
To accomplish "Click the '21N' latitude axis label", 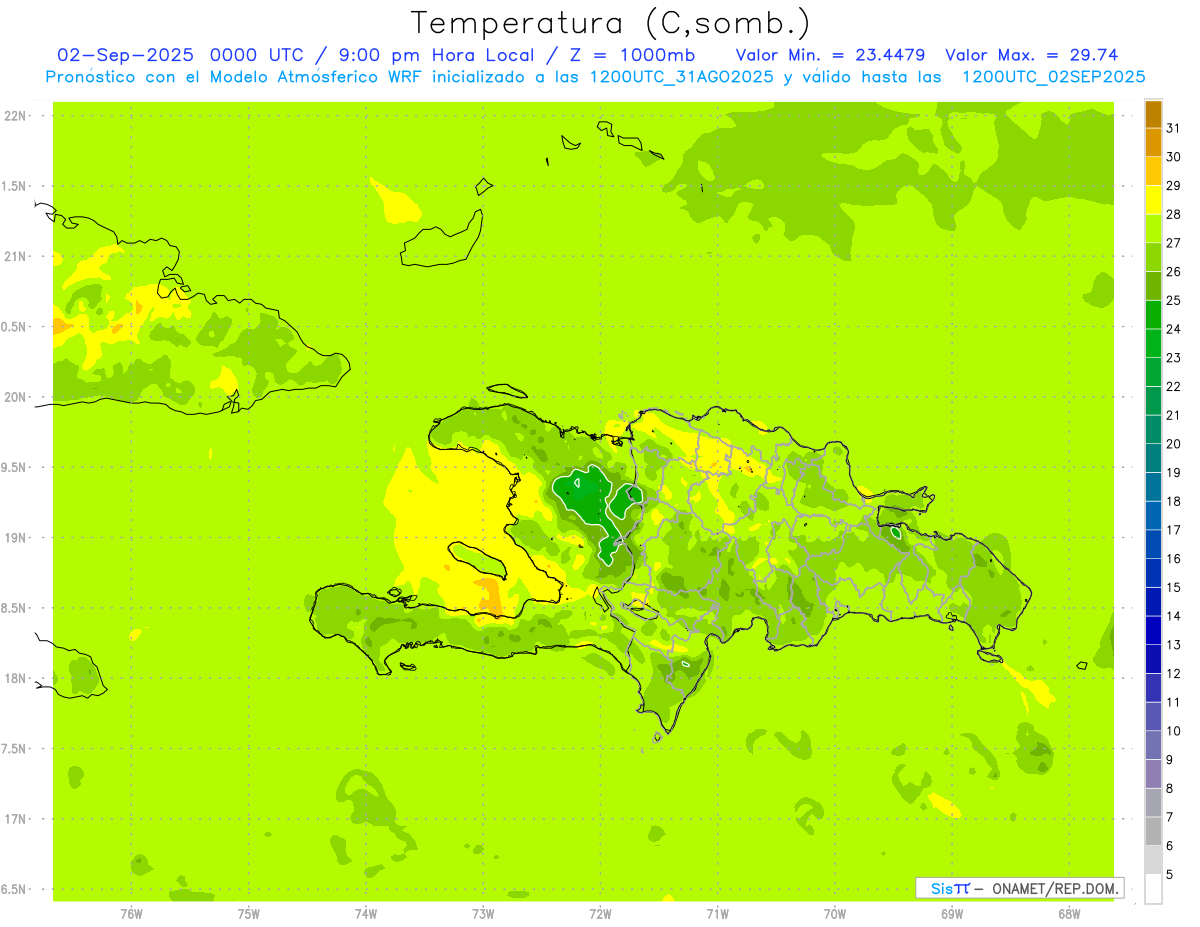I will click(x=16, y=257).
